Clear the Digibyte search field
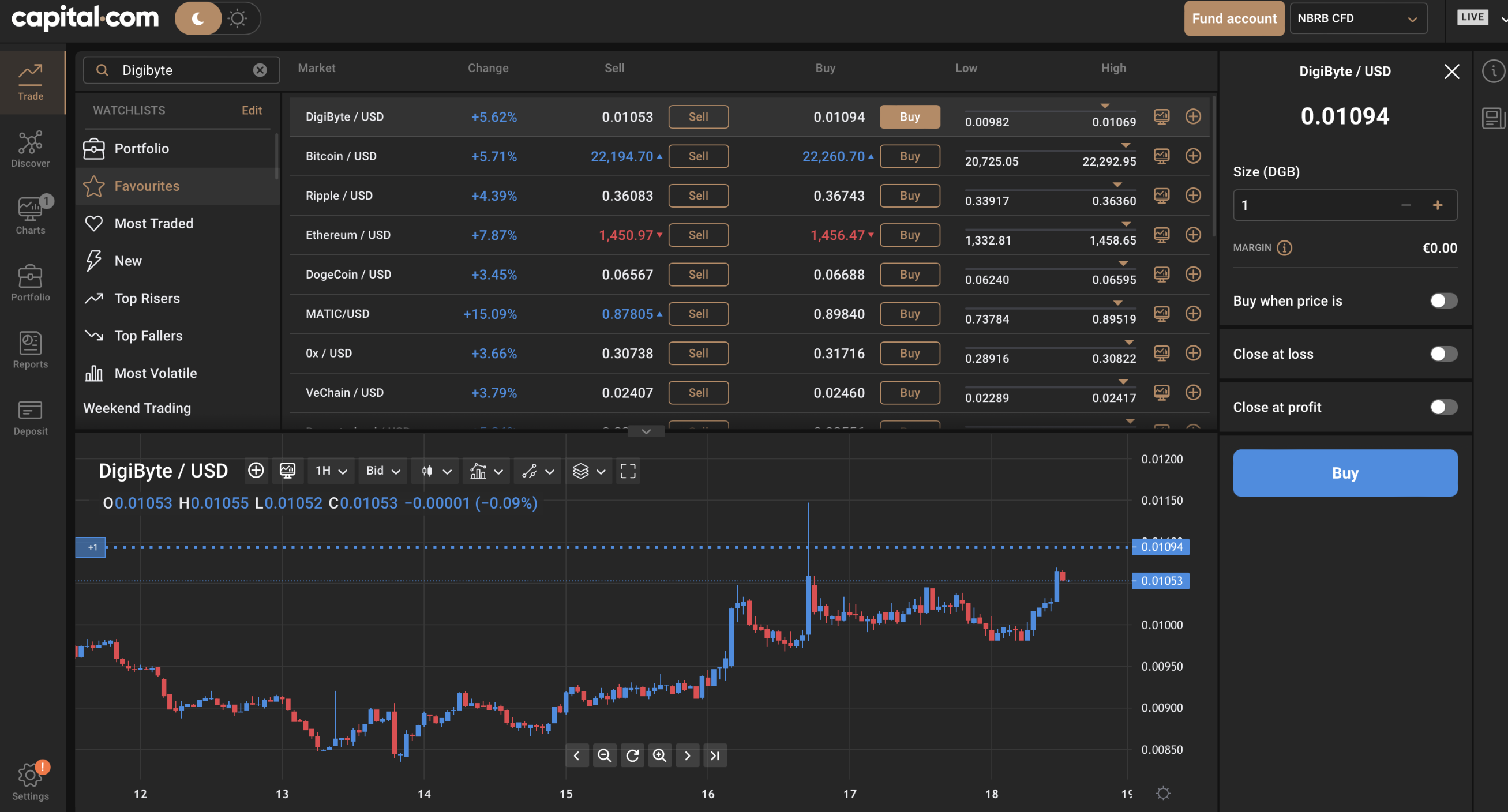Screen dimensions: 1508x812 [260, 70]
